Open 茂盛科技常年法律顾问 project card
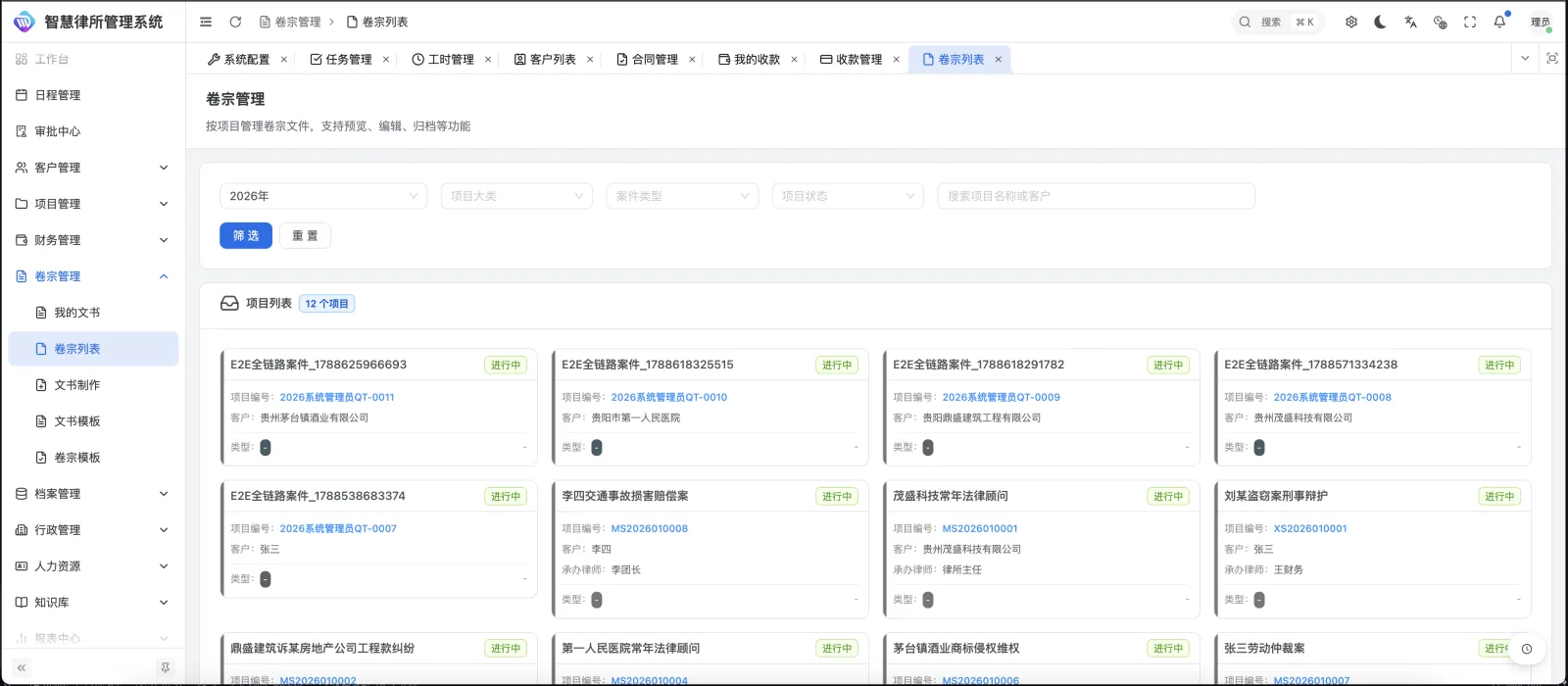 click(1042, 549)
